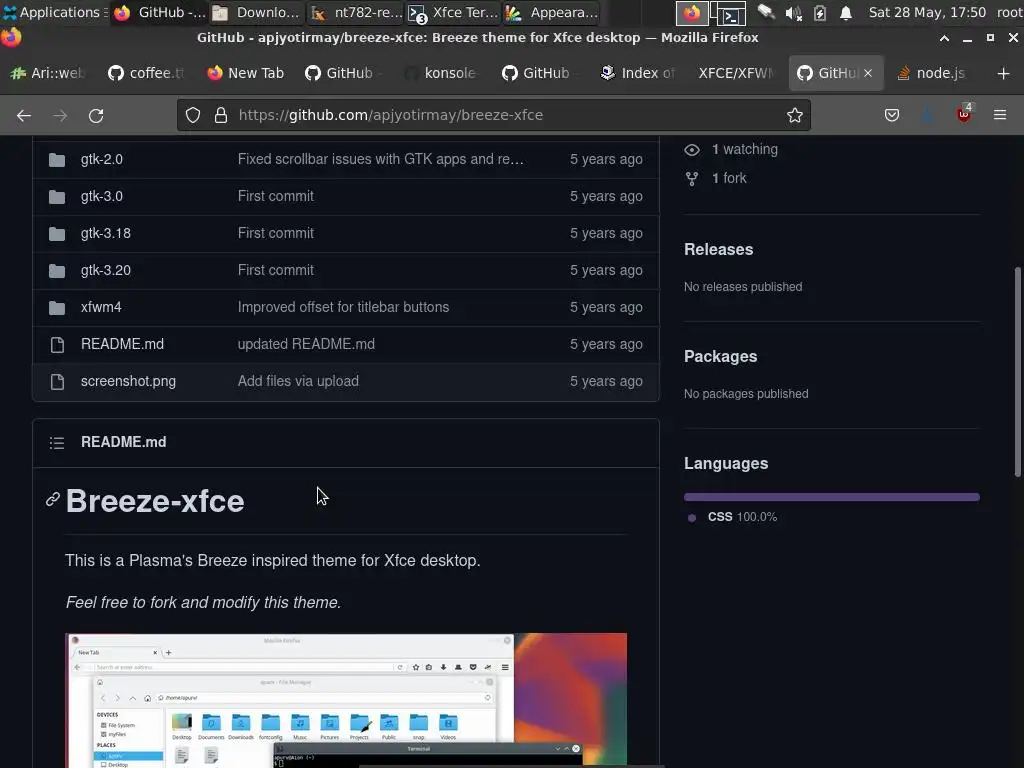
Task: Open a new browser tab
Action: pos(1003,73)
